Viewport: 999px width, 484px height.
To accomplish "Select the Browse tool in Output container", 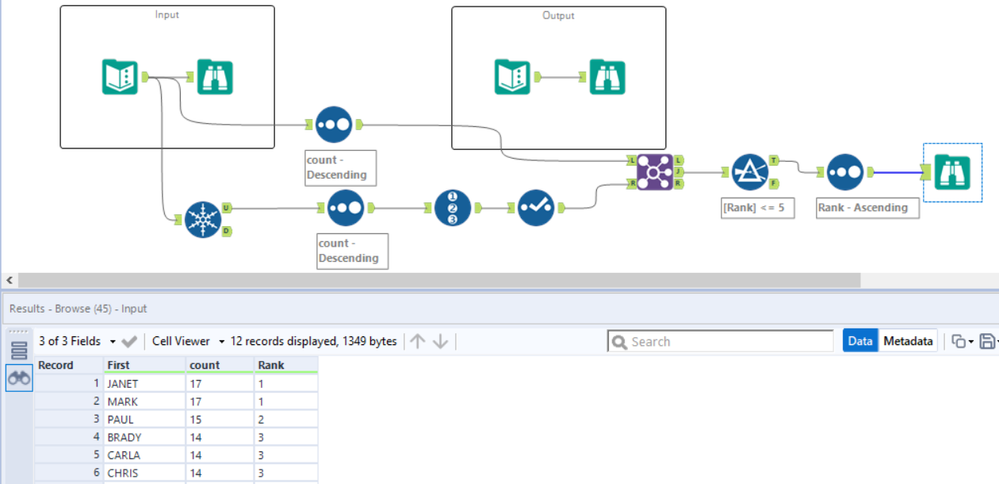I will point(607,76).
